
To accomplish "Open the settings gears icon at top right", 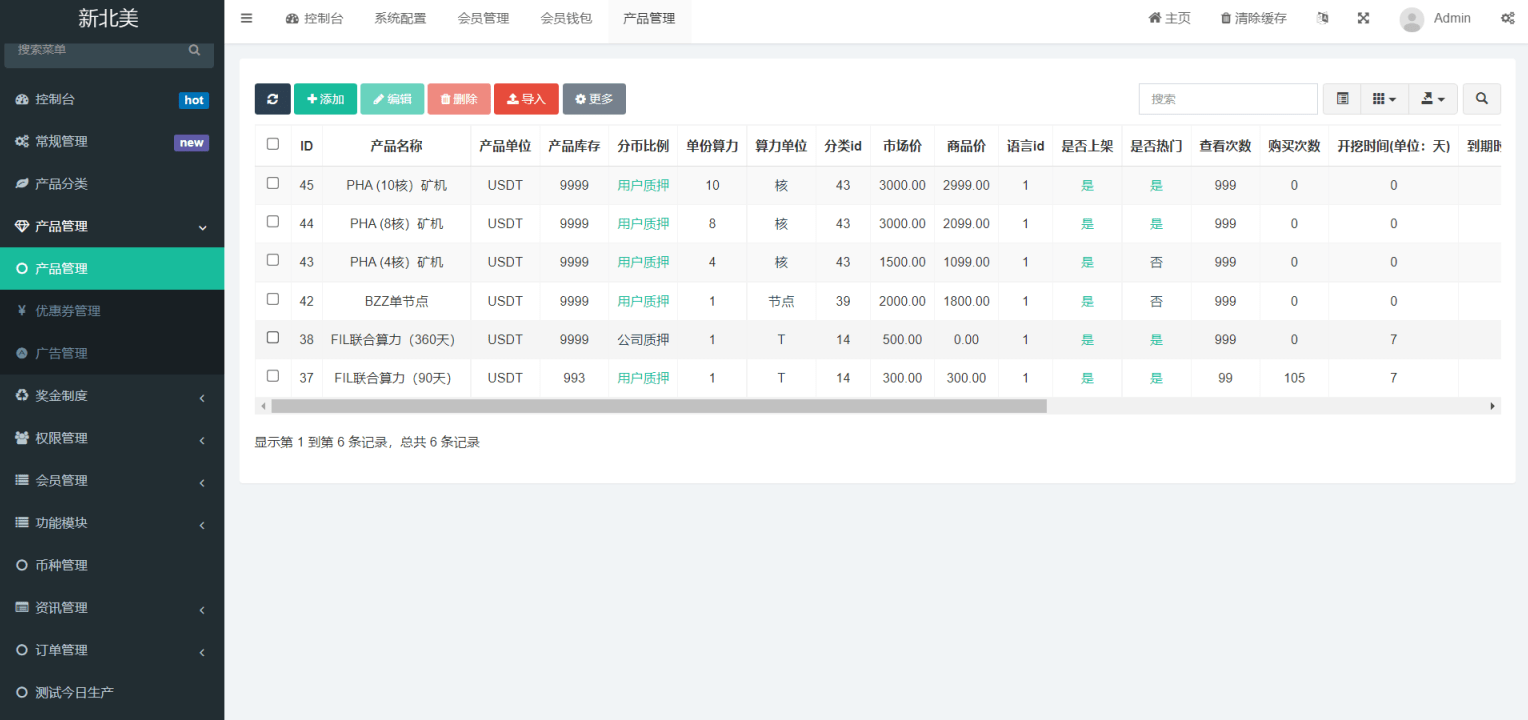I will (1507, 18).
